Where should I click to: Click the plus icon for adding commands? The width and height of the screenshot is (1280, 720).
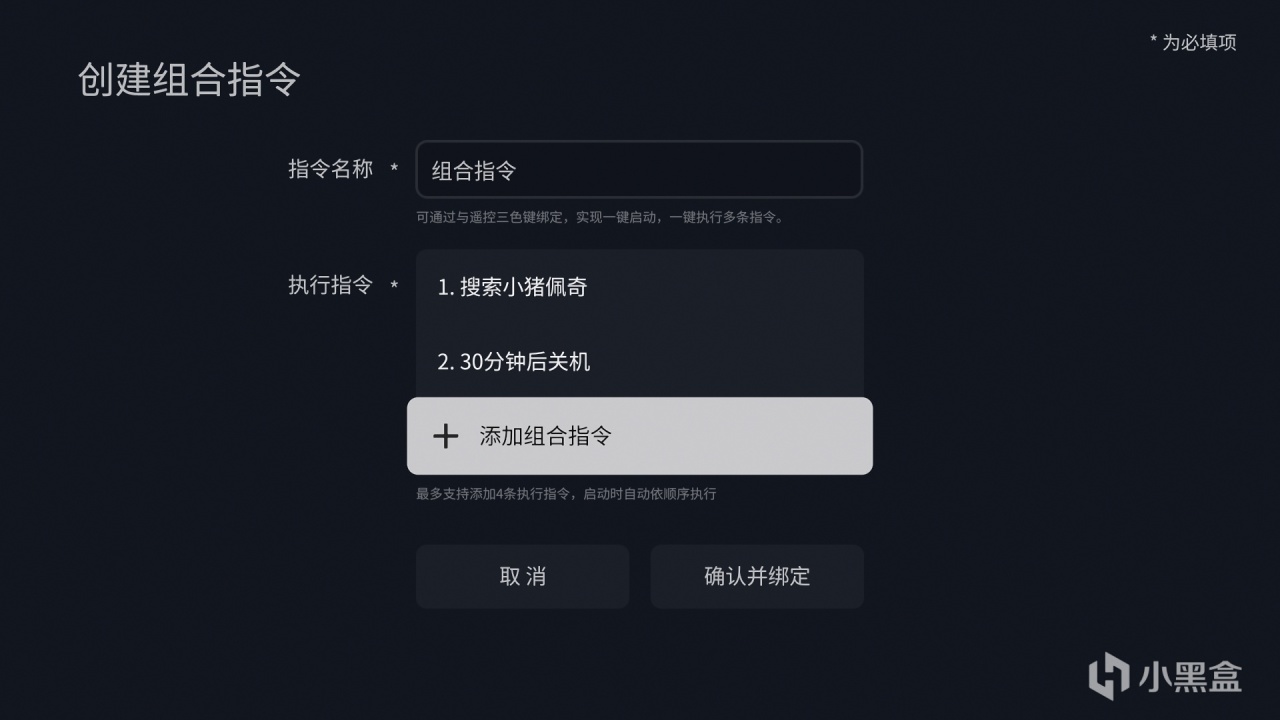[445, 436]
